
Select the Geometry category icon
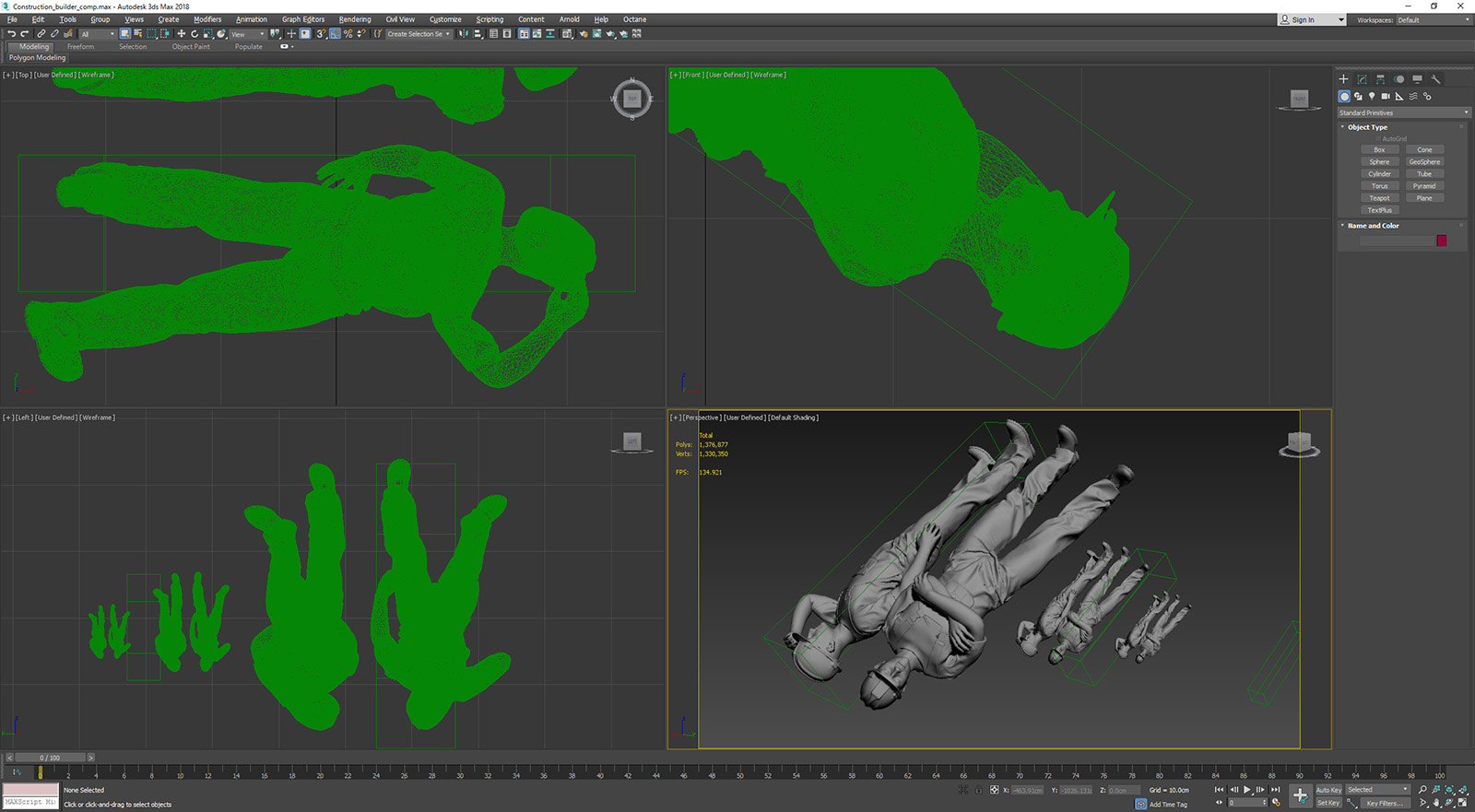(x=1344, y=96)
